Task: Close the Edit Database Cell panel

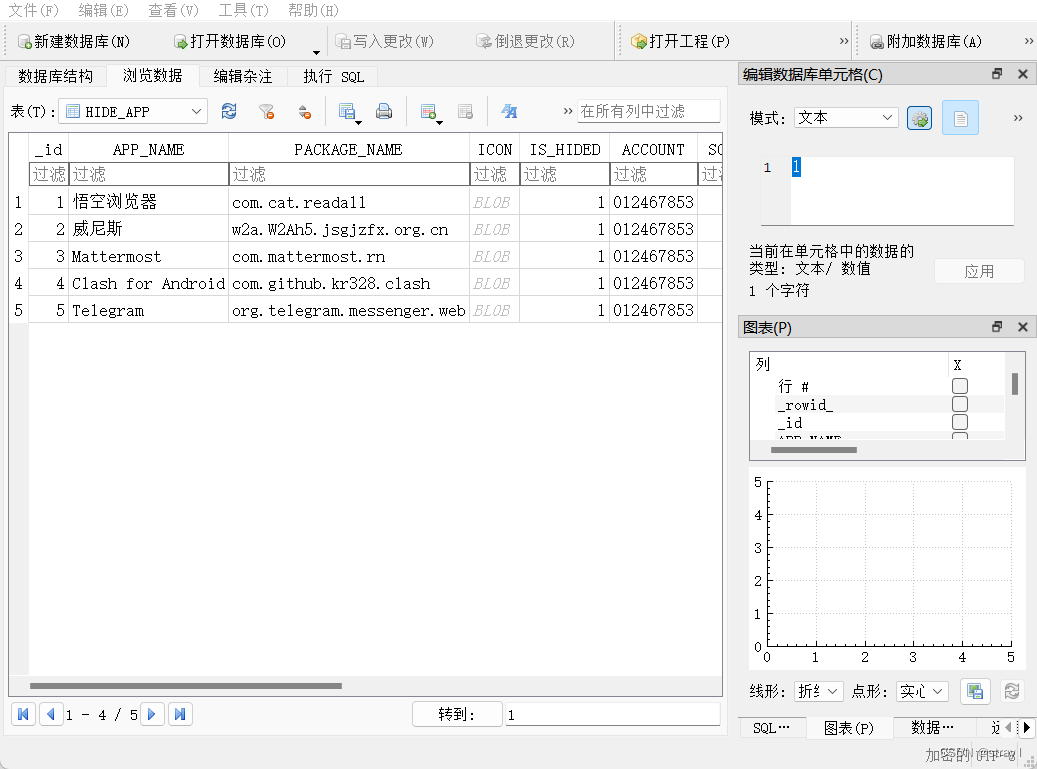Action: 1022,74
